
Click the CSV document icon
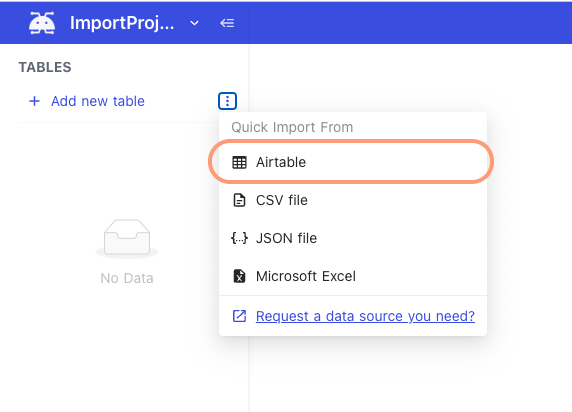click(x=239, y=200)
